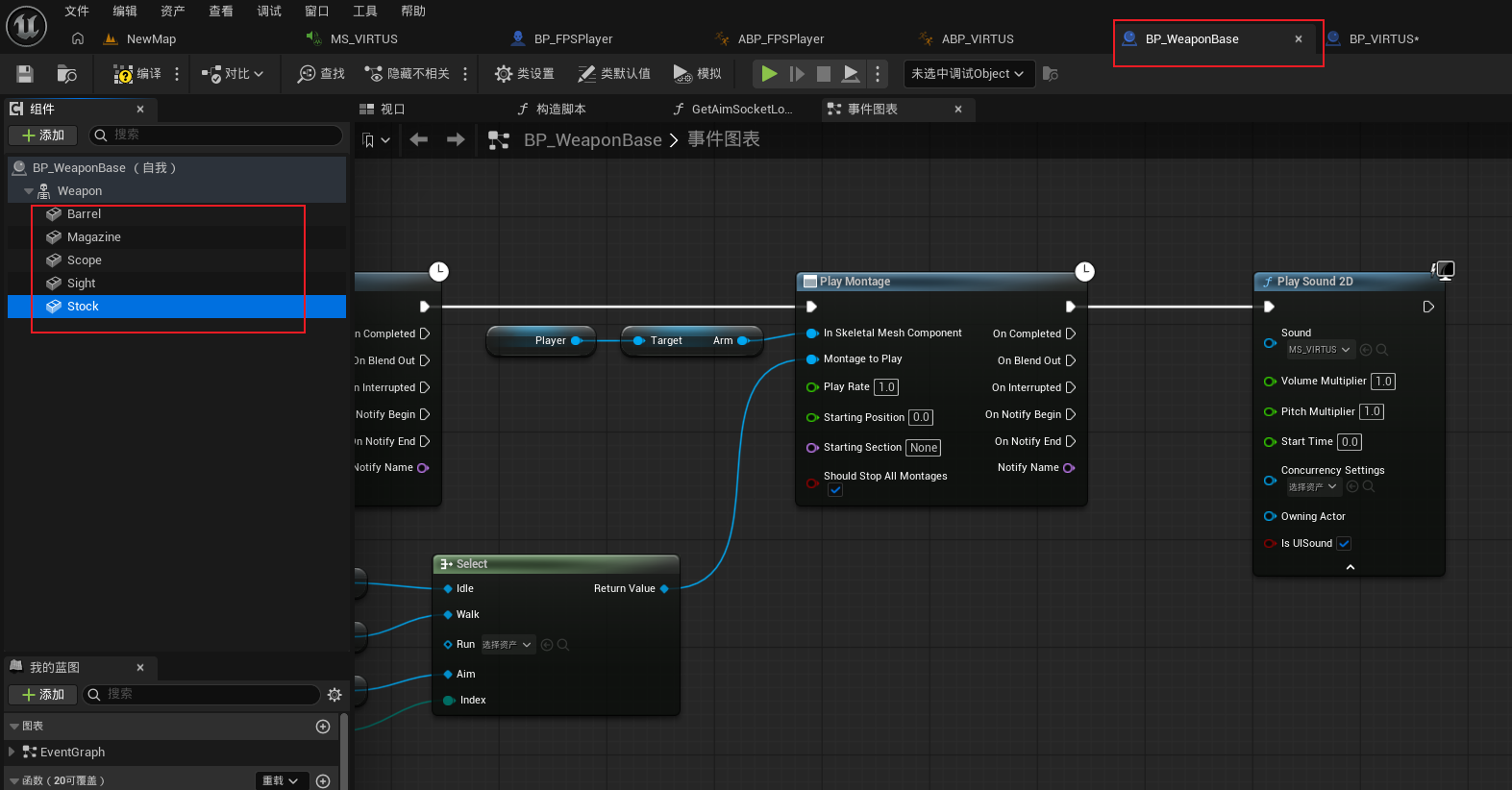The image size is (1512, 790).
Task: Click the Stop playback button
Action: (x=824, y=74)
